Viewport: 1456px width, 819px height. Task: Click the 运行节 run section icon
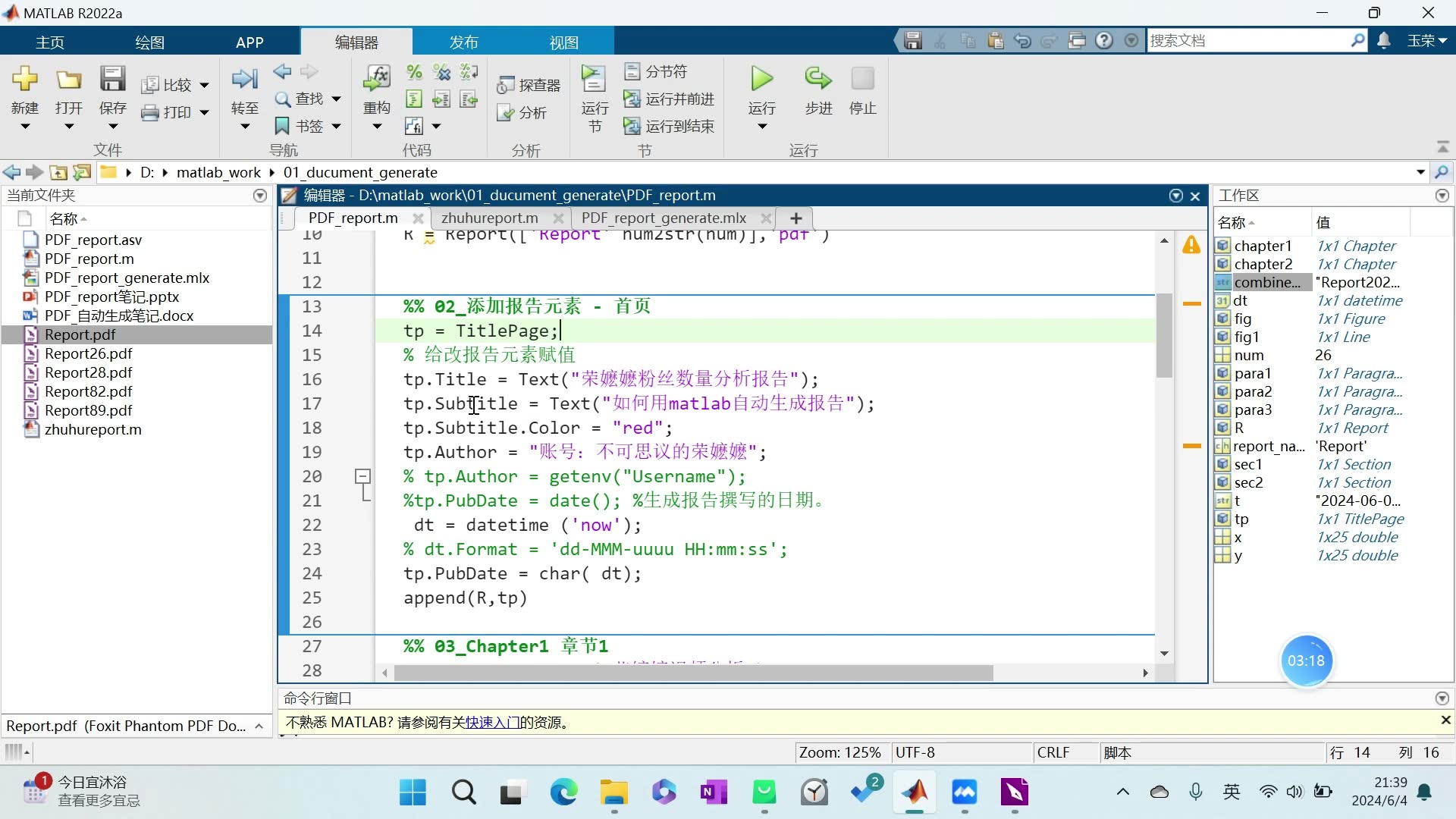pyautogui.click(x=594, y=80)
